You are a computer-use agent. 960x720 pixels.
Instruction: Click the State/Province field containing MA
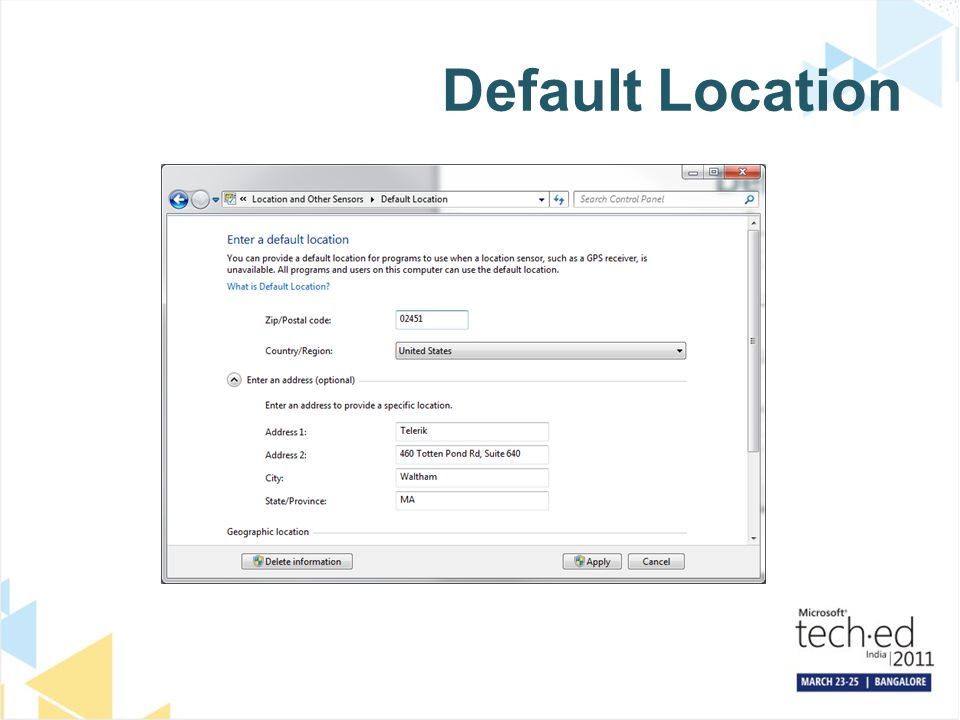(472, 500)
